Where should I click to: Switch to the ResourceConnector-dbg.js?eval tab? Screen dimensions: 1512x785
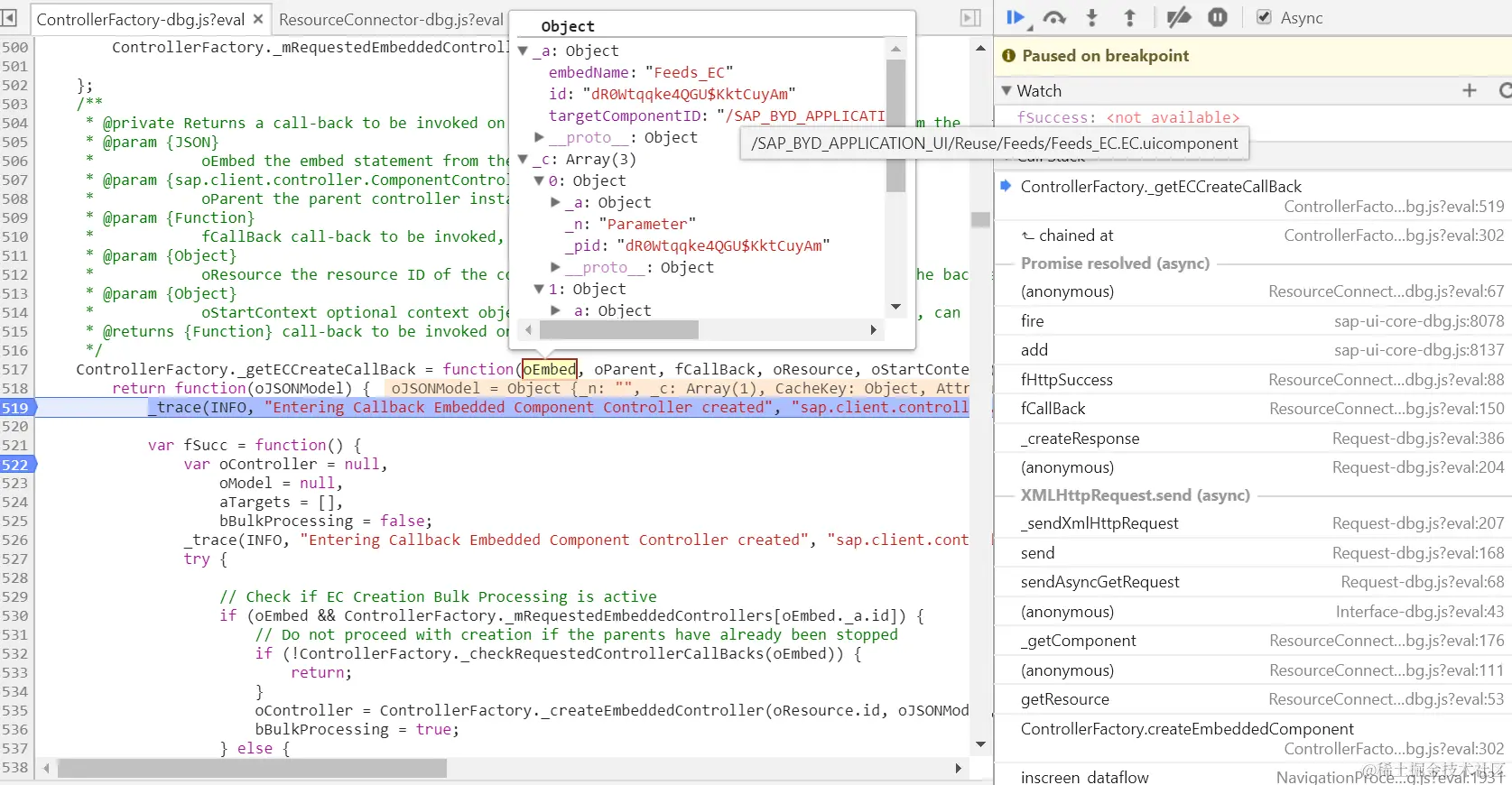(x=391, y=19)
